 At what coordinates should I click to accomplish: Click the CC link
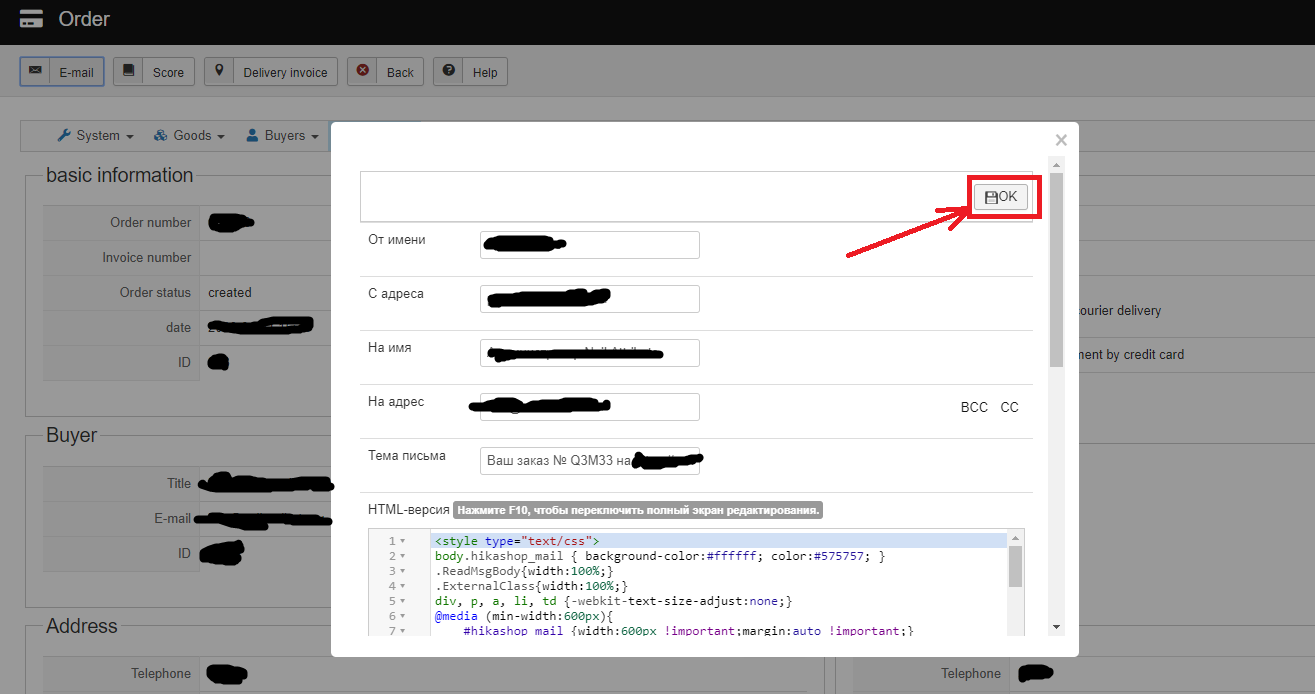point(1009,407)
